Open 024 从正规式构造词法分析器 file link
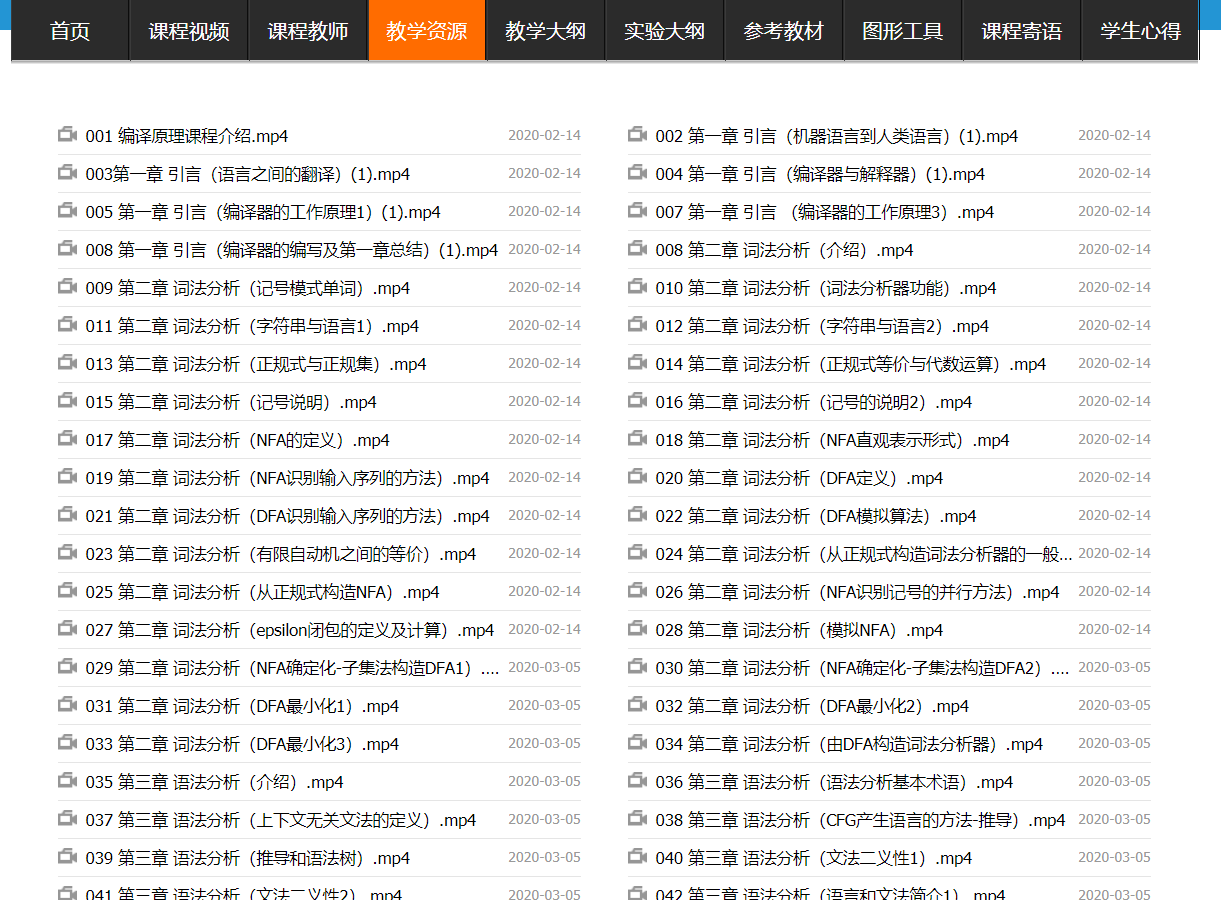The height and width of the screenshot is (900, 1221). click(863, 554)
